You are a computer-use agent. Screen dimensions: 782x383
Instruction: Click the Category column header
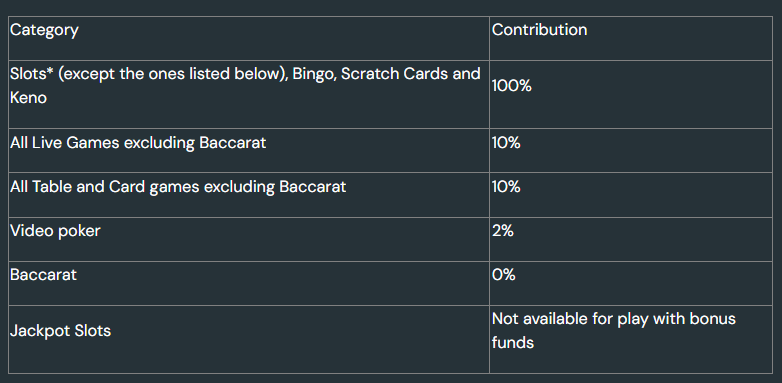click(x=44, y=30)
